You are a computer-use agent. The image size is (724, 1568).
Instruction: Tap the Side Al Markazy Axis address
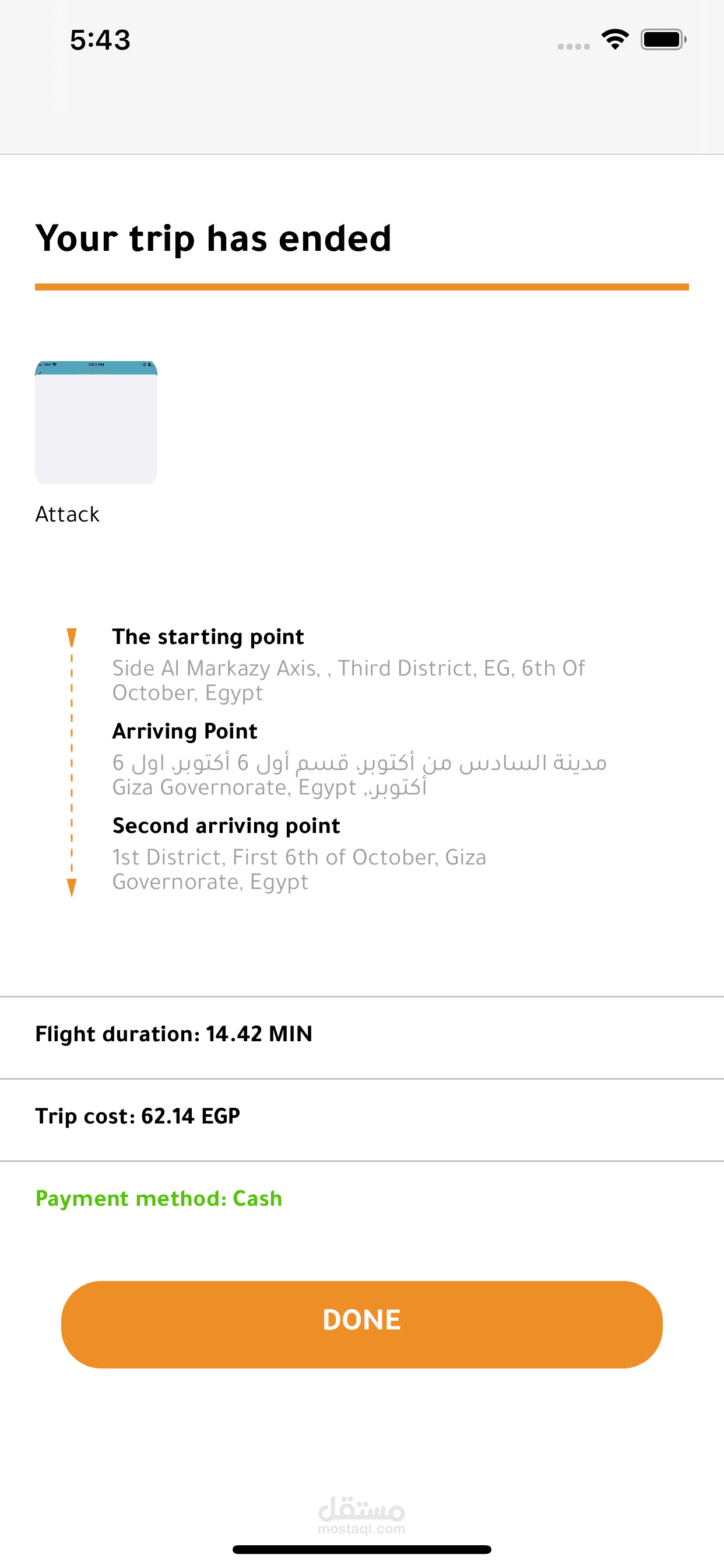click(348, 680)
